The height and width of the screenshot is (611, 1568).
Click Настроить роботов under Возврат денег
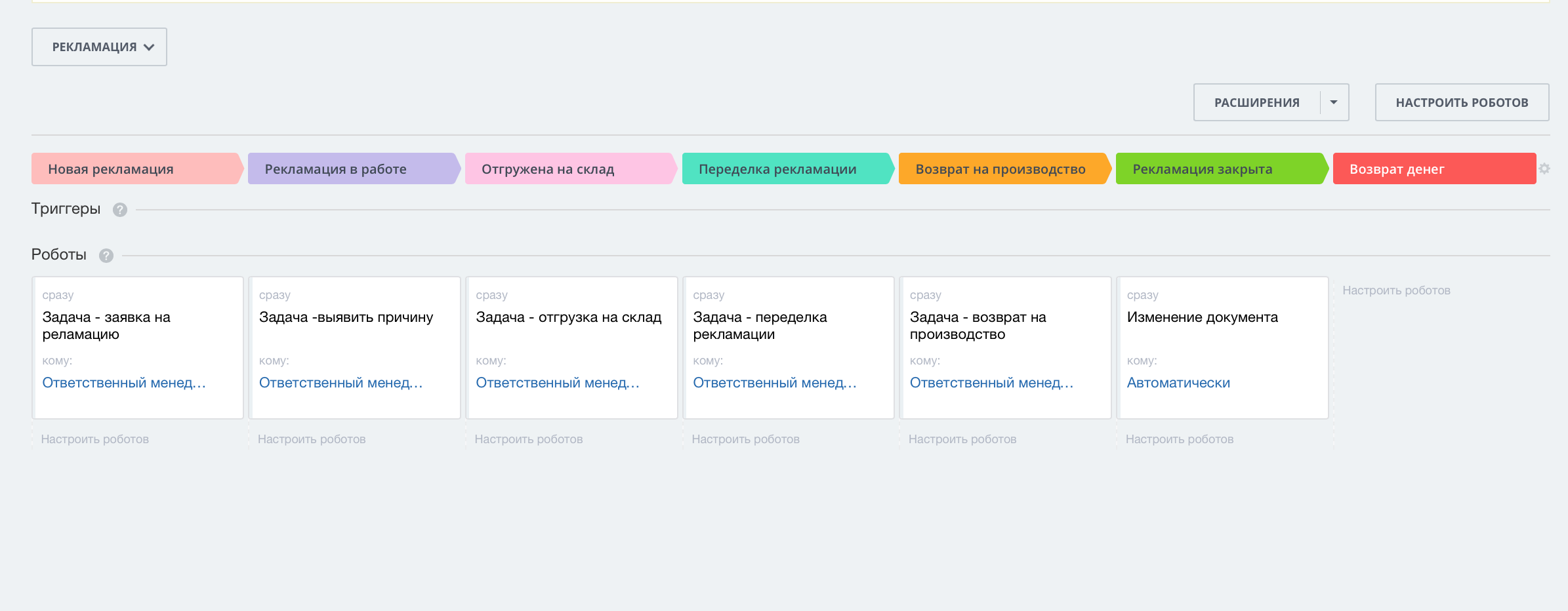pos(1396,290)
